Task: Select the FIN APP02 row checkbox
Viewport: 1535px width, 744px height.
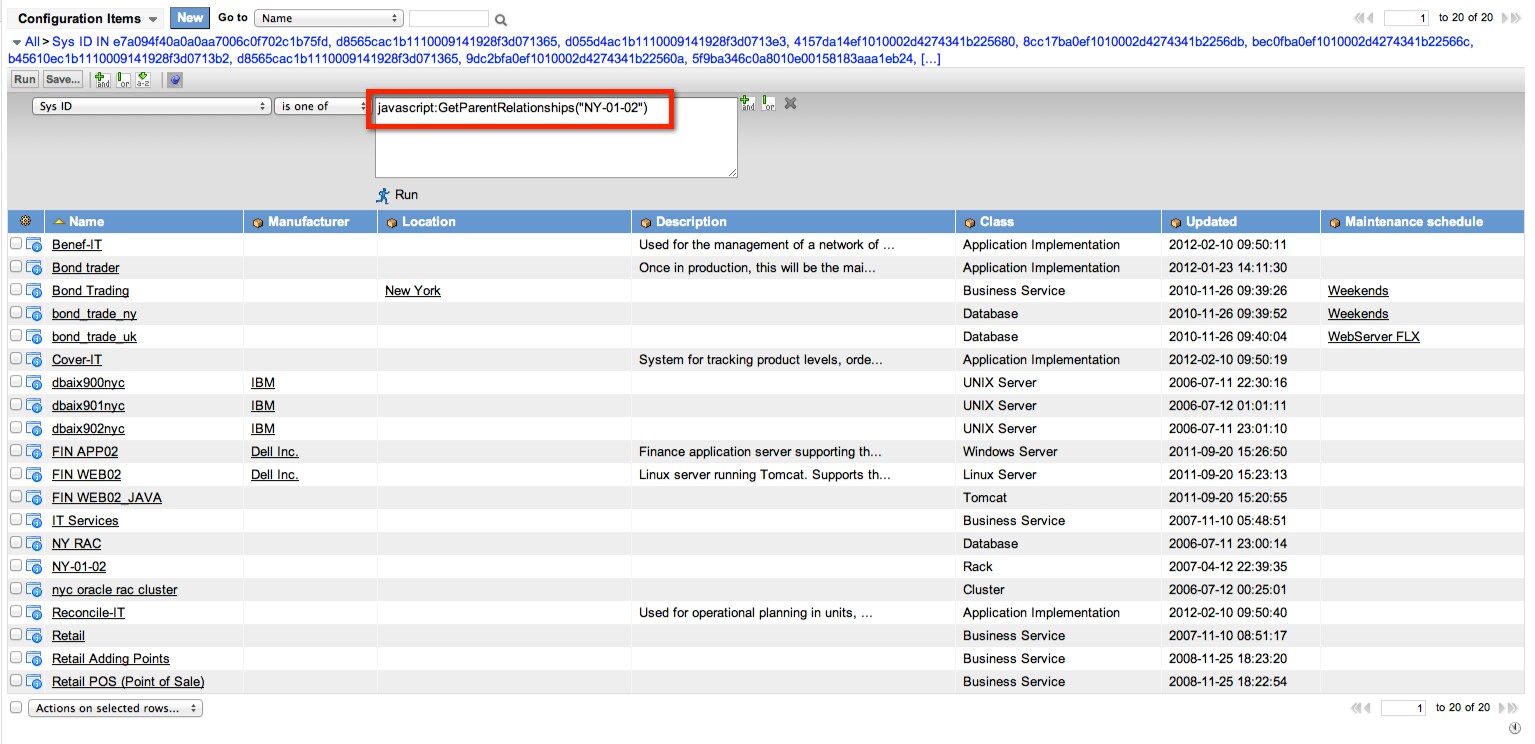Action: (x=16, y=451)
